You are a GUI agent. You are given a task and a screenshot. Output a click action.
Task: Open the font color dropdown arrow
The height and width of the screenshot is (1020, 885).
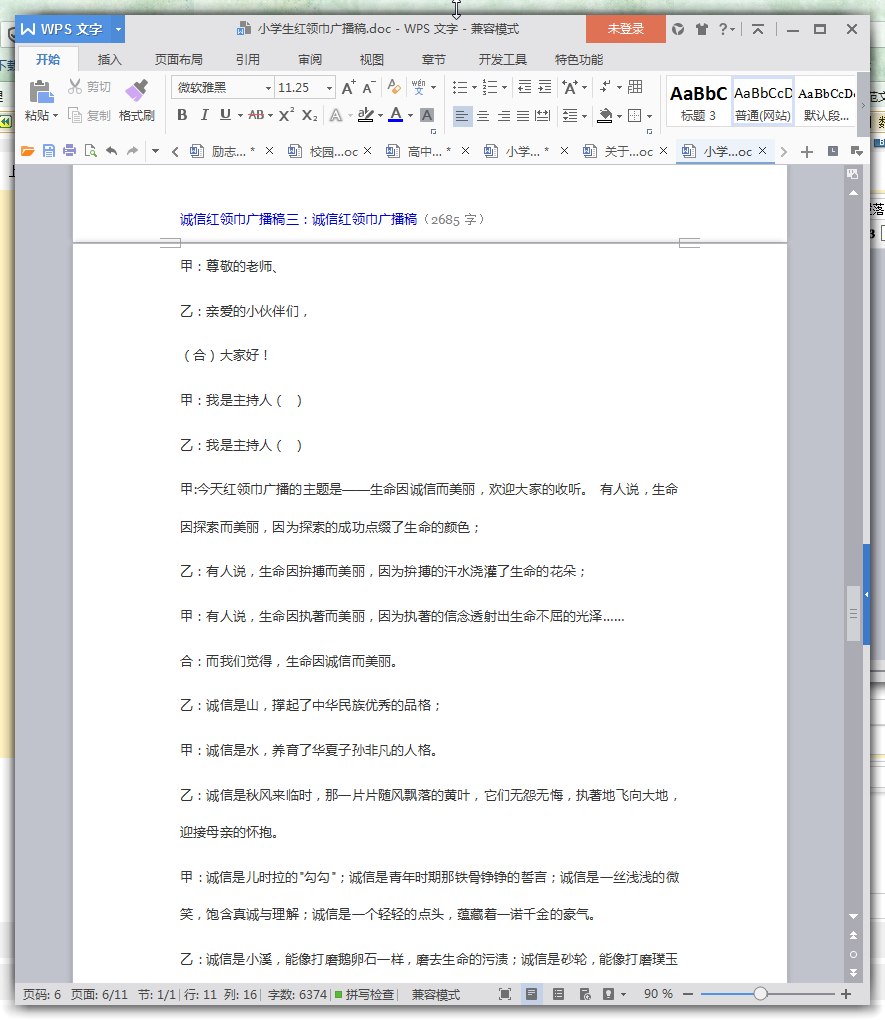pos(411,116)
